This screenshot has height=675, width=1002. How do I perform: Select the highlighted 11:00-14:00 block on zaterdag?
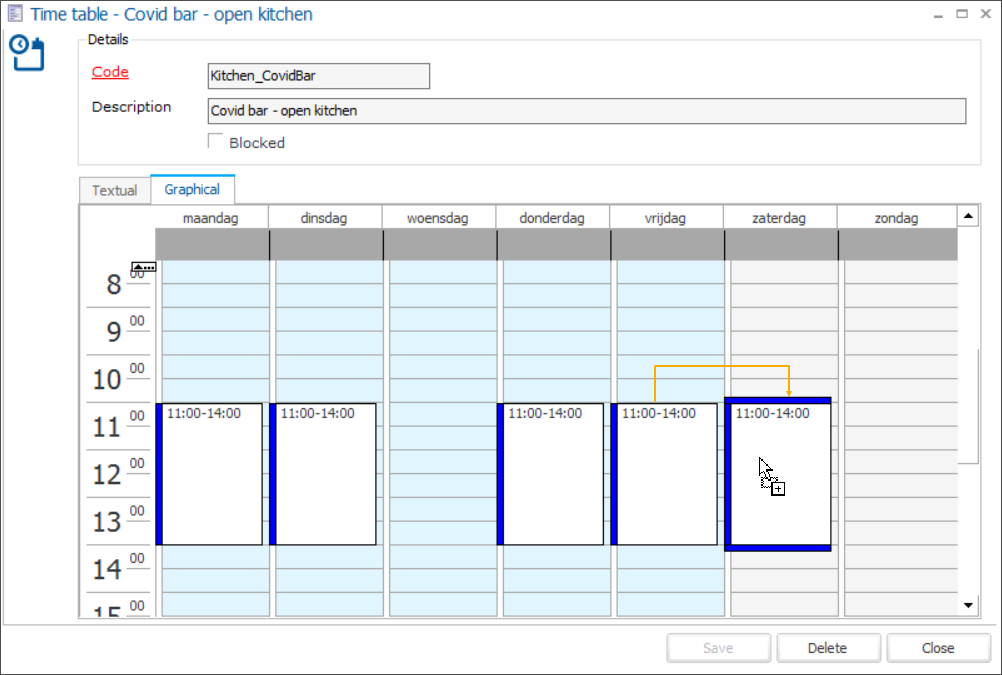coord(780,474)
